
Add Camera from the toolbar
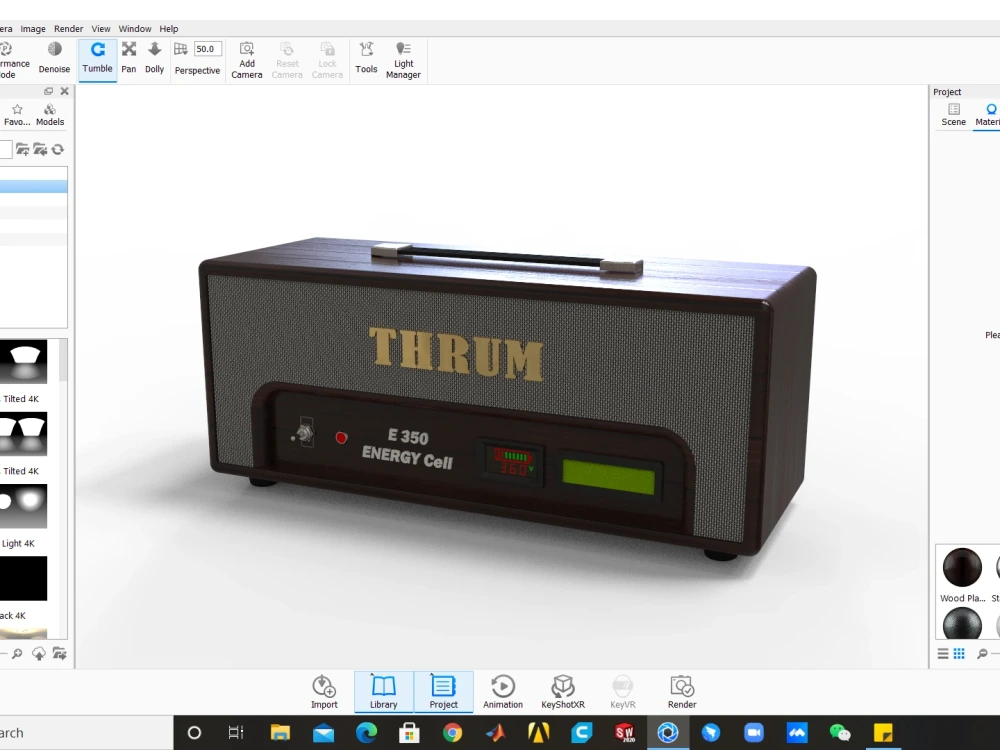(x=247, y=61)
